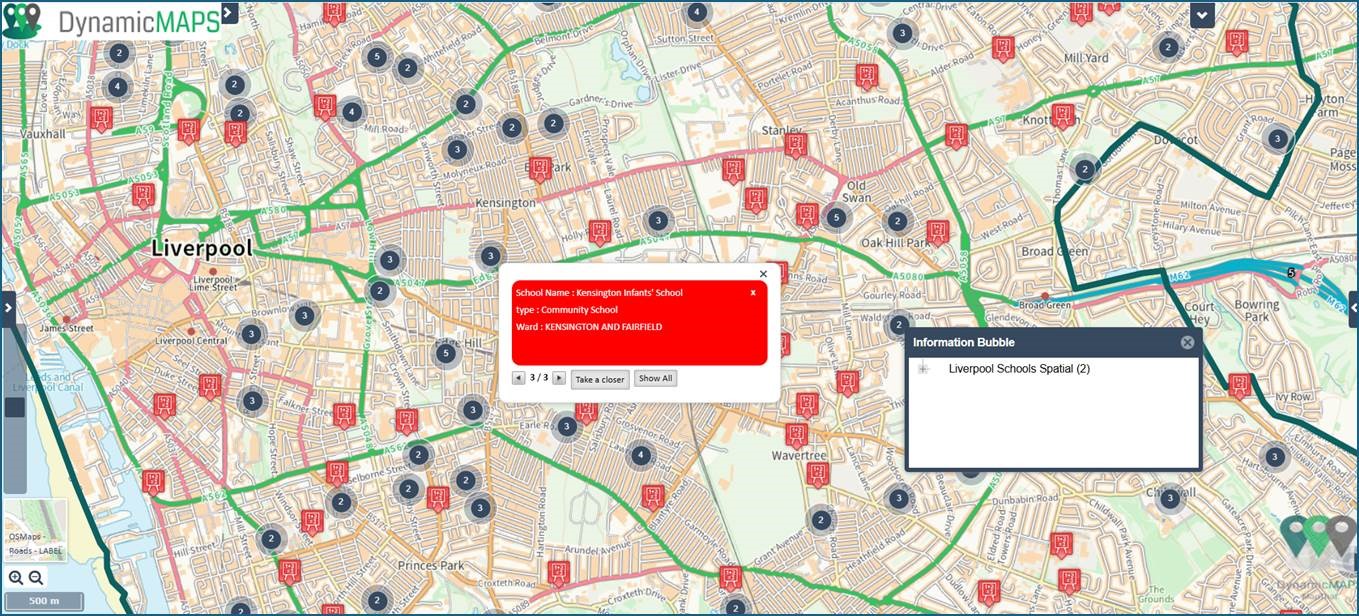This screenshot has height=616, width=1359.
Task: Click the 3 / 3 result counter
Action: (539, 378)
